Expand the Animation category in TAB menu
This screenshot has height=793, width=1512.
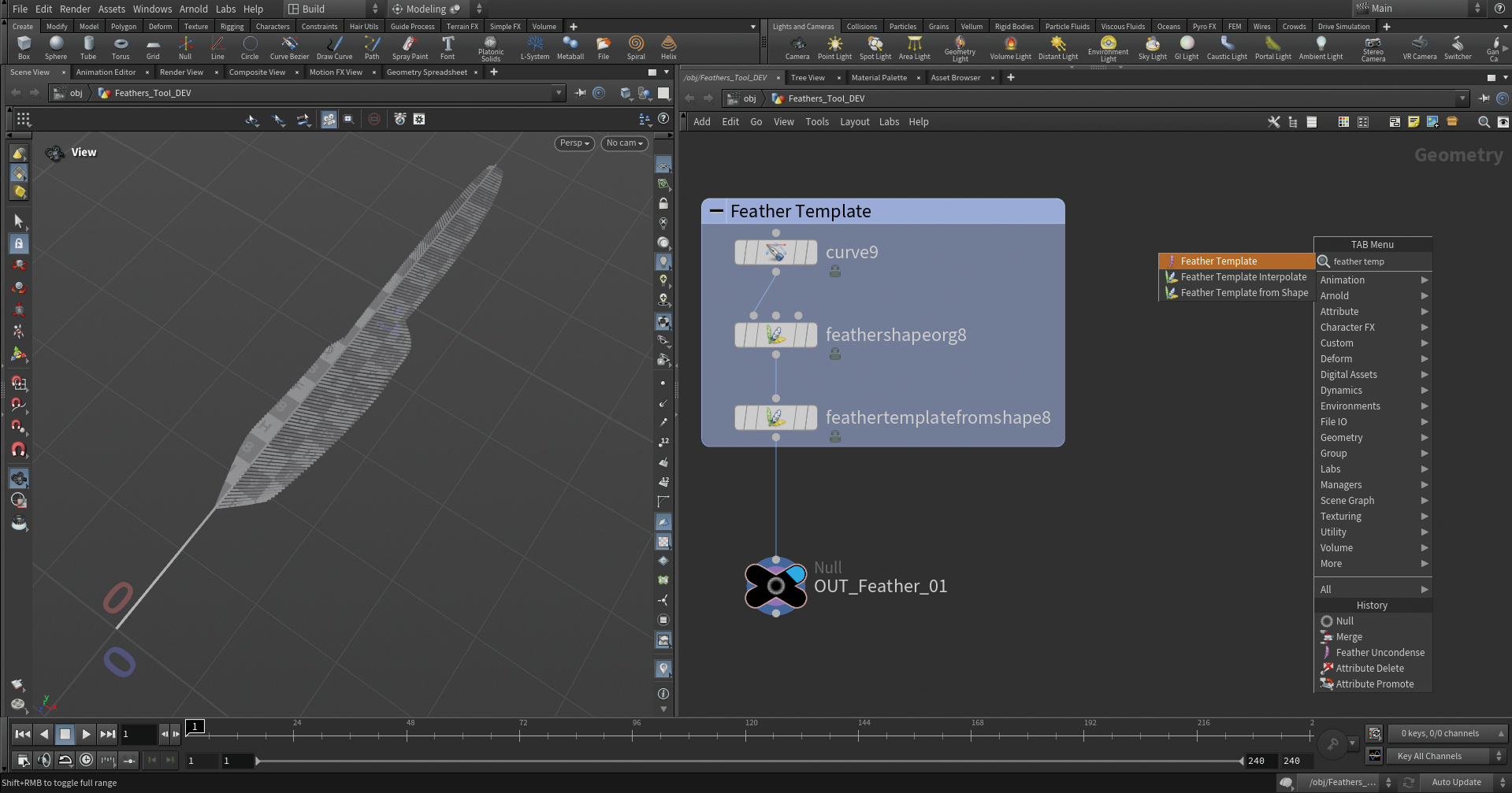[1373, 280]
